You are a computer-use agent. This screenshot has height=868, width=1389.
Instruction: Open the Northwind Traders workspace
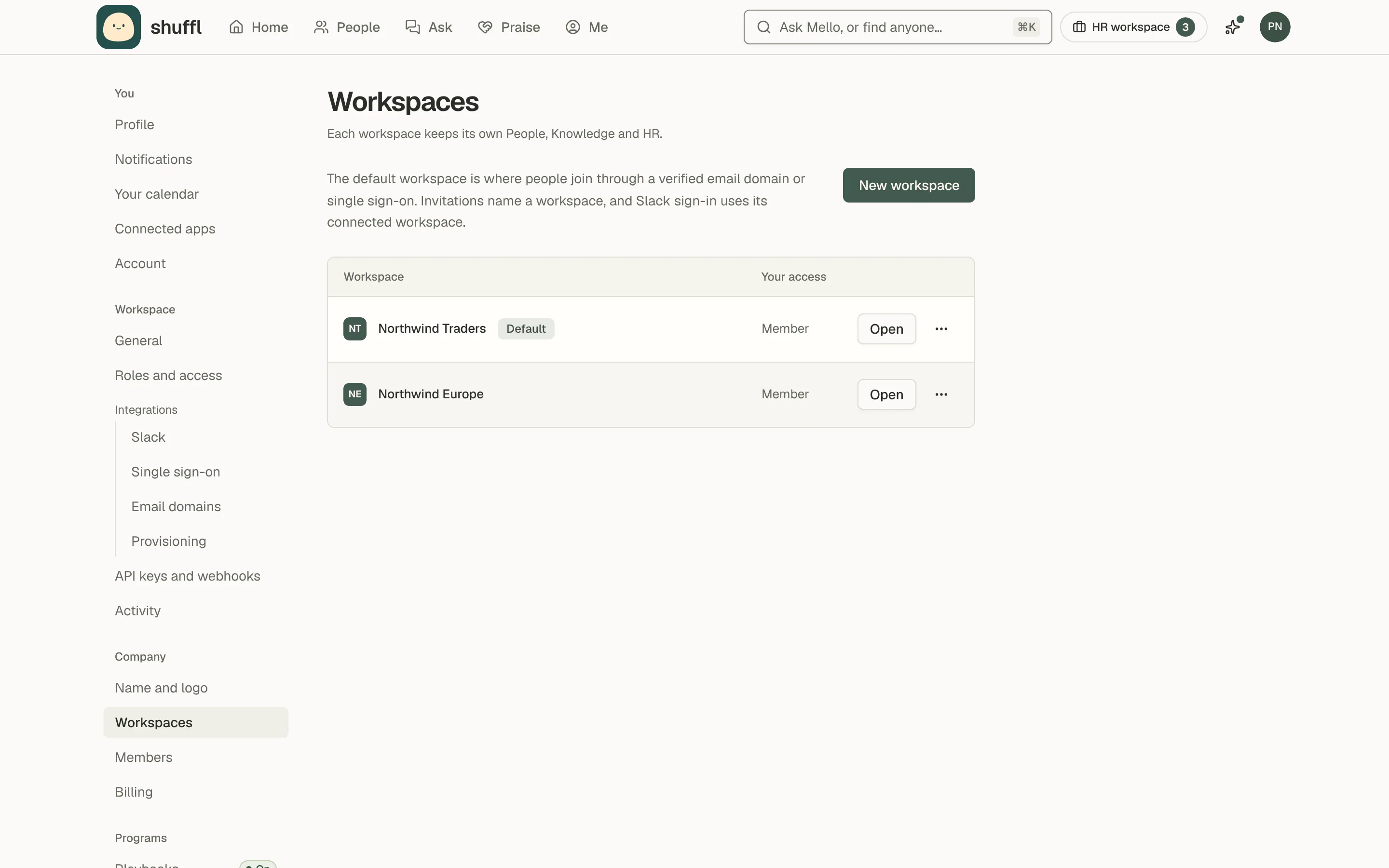(x=886, y=329)
